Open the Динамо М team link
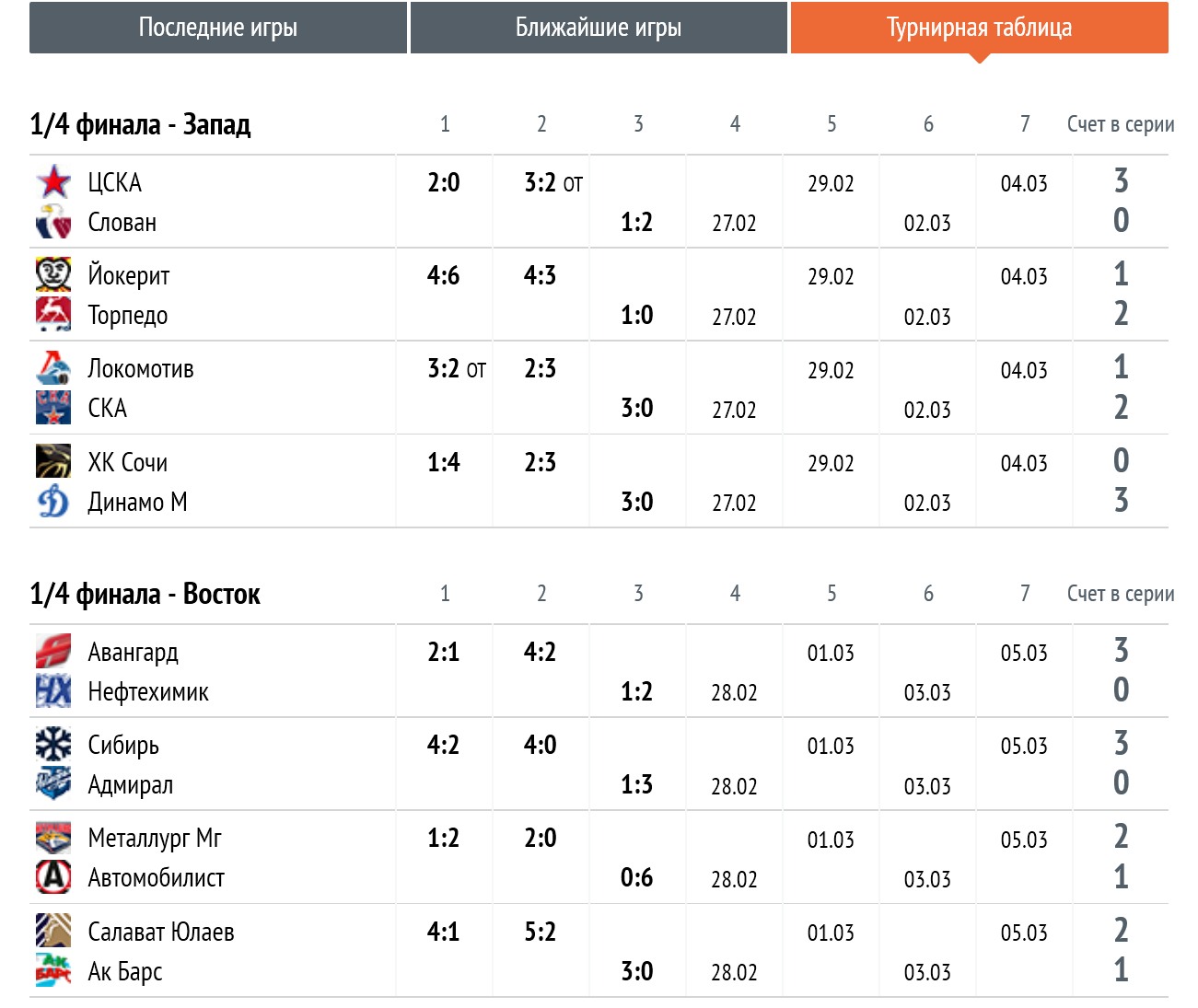Screen dimensions: 1198x1008 [137, 503]
